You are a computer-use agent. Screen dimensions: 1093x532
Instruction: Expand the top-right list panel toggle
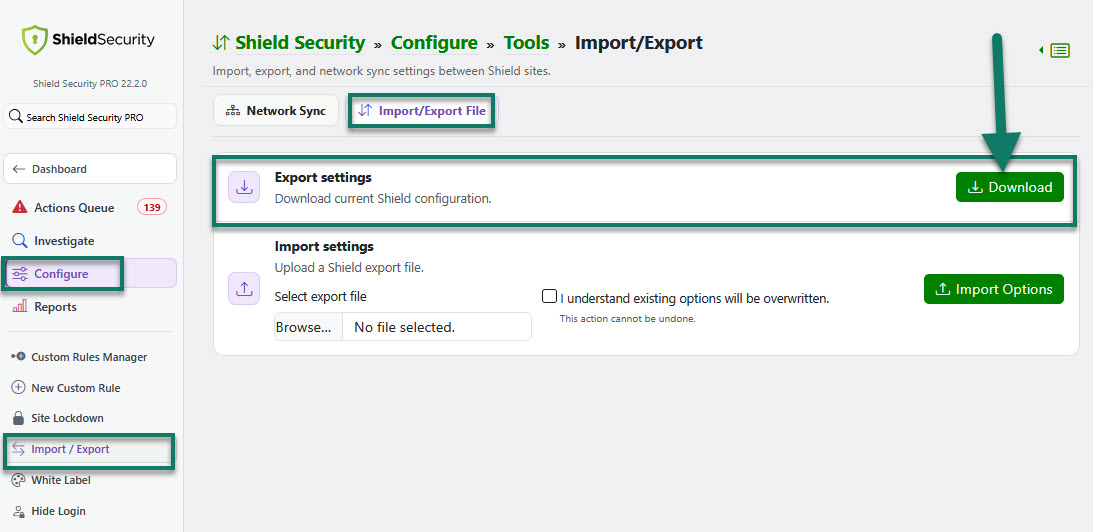point(1055,50)
